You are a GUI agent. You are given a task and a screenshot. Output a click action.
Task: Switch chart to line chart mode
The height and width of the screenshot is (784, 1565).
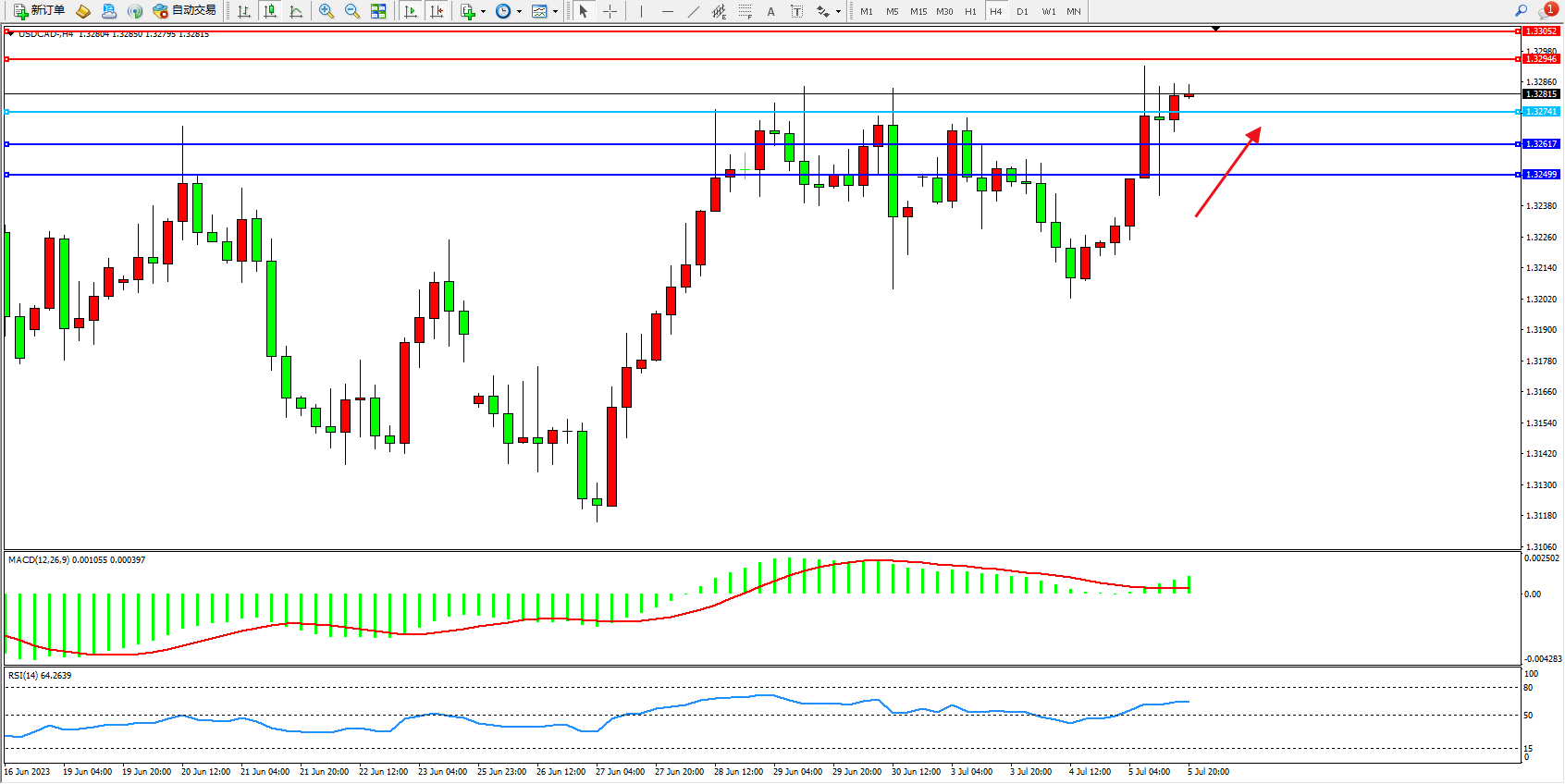pyautogui.click(x=296, y=11)
